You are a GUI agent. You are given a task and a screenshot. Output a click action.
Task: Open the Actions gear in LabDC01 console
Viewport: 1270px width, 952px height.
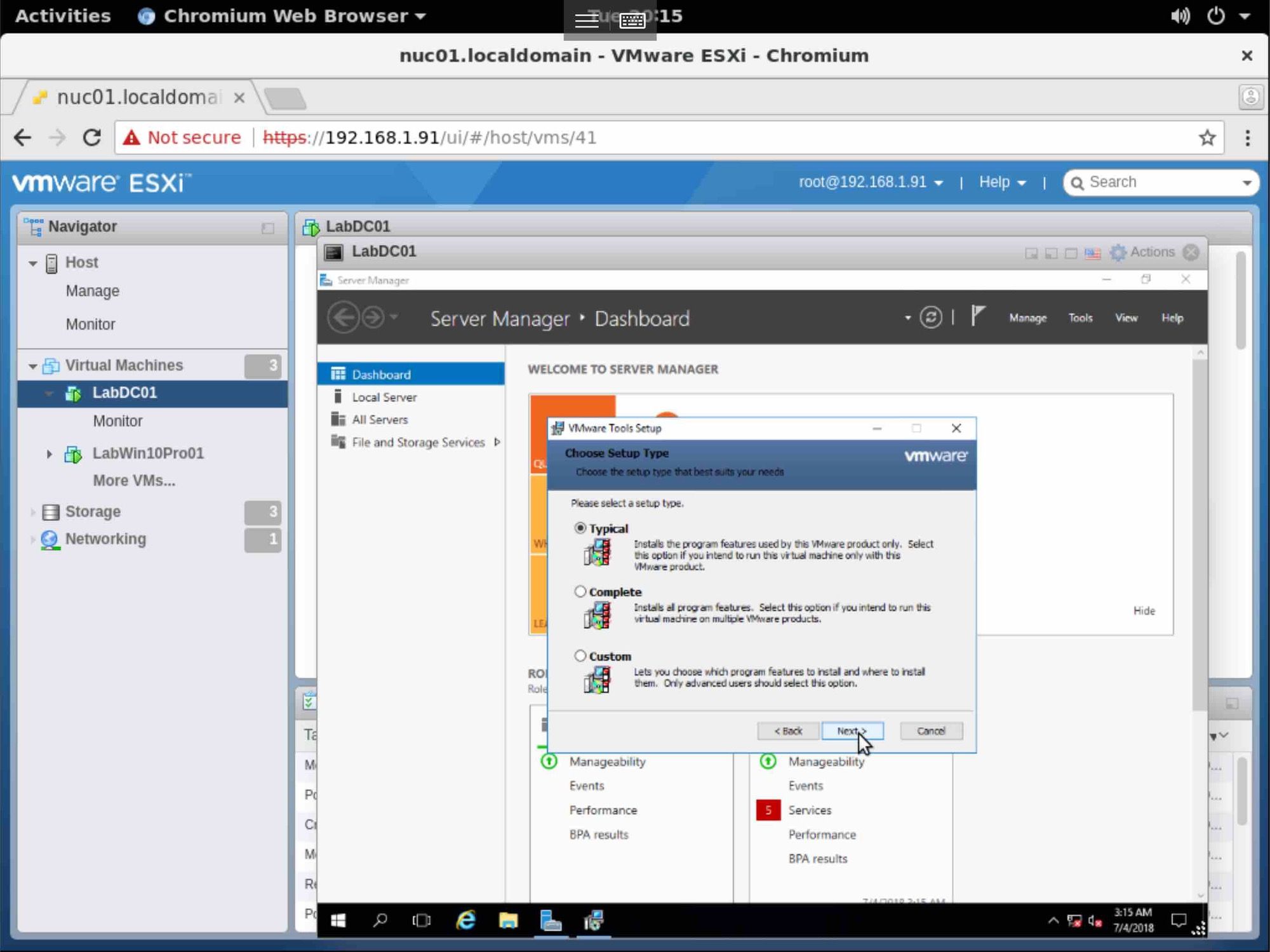pos(1142,252)
